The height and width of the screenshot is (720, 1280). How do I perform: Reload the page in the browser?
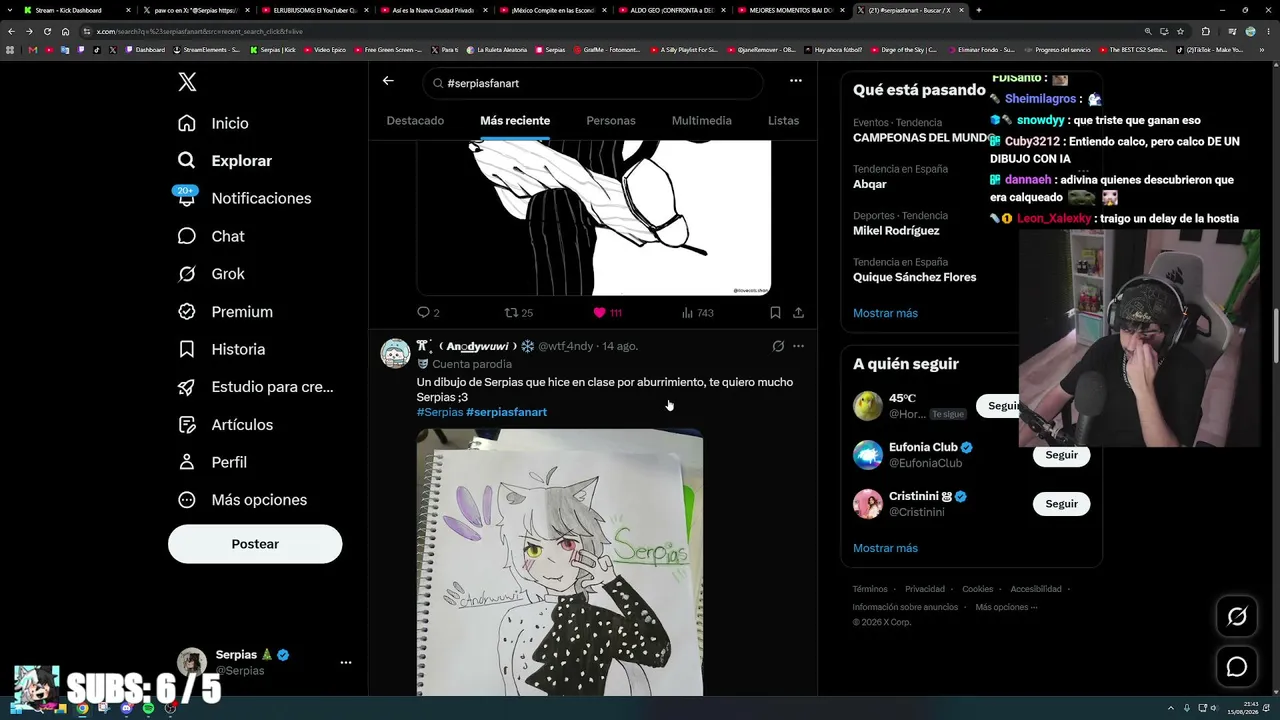(47, 31)
